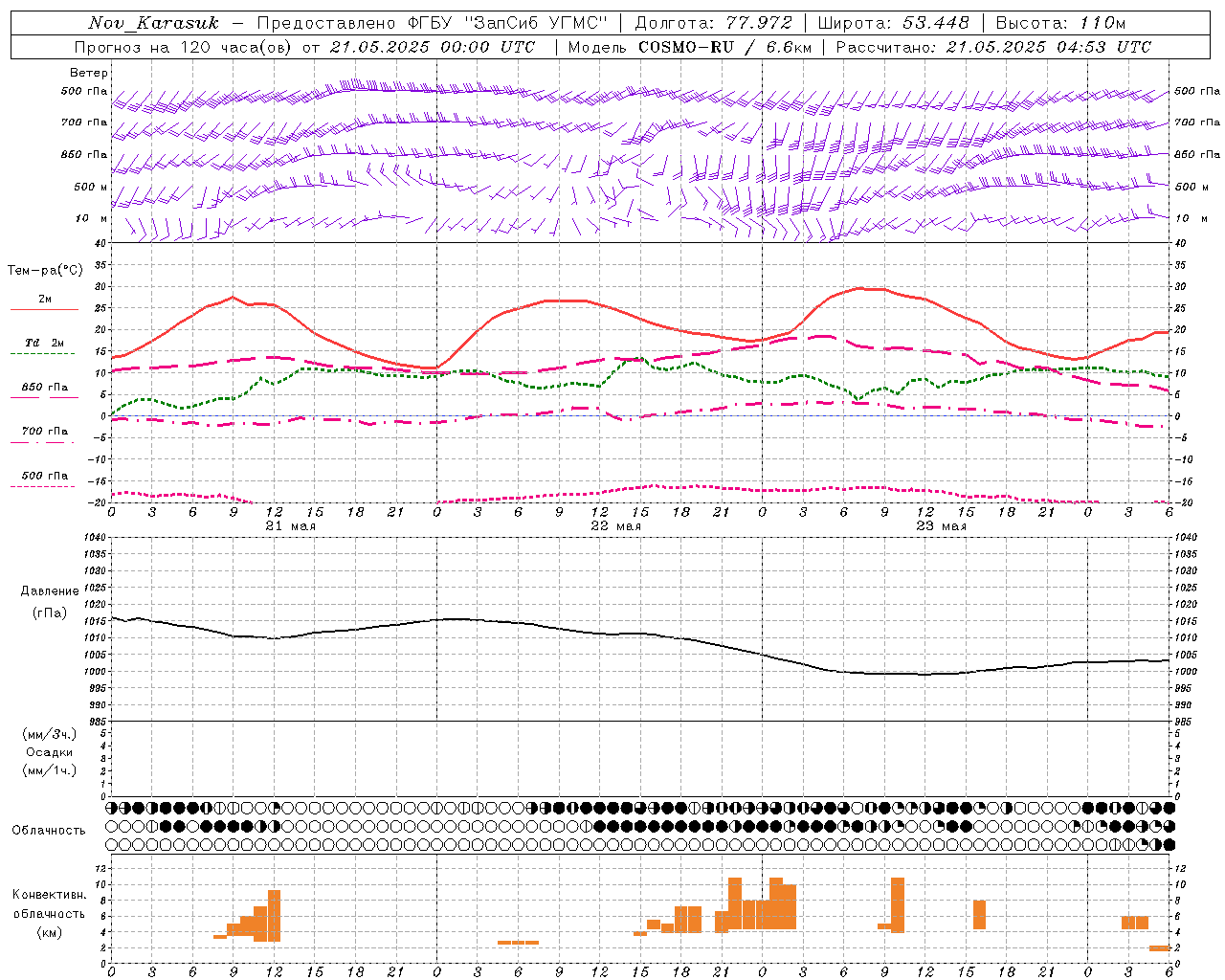Click the (мм/1ч.) precipitation unit label

50,770
